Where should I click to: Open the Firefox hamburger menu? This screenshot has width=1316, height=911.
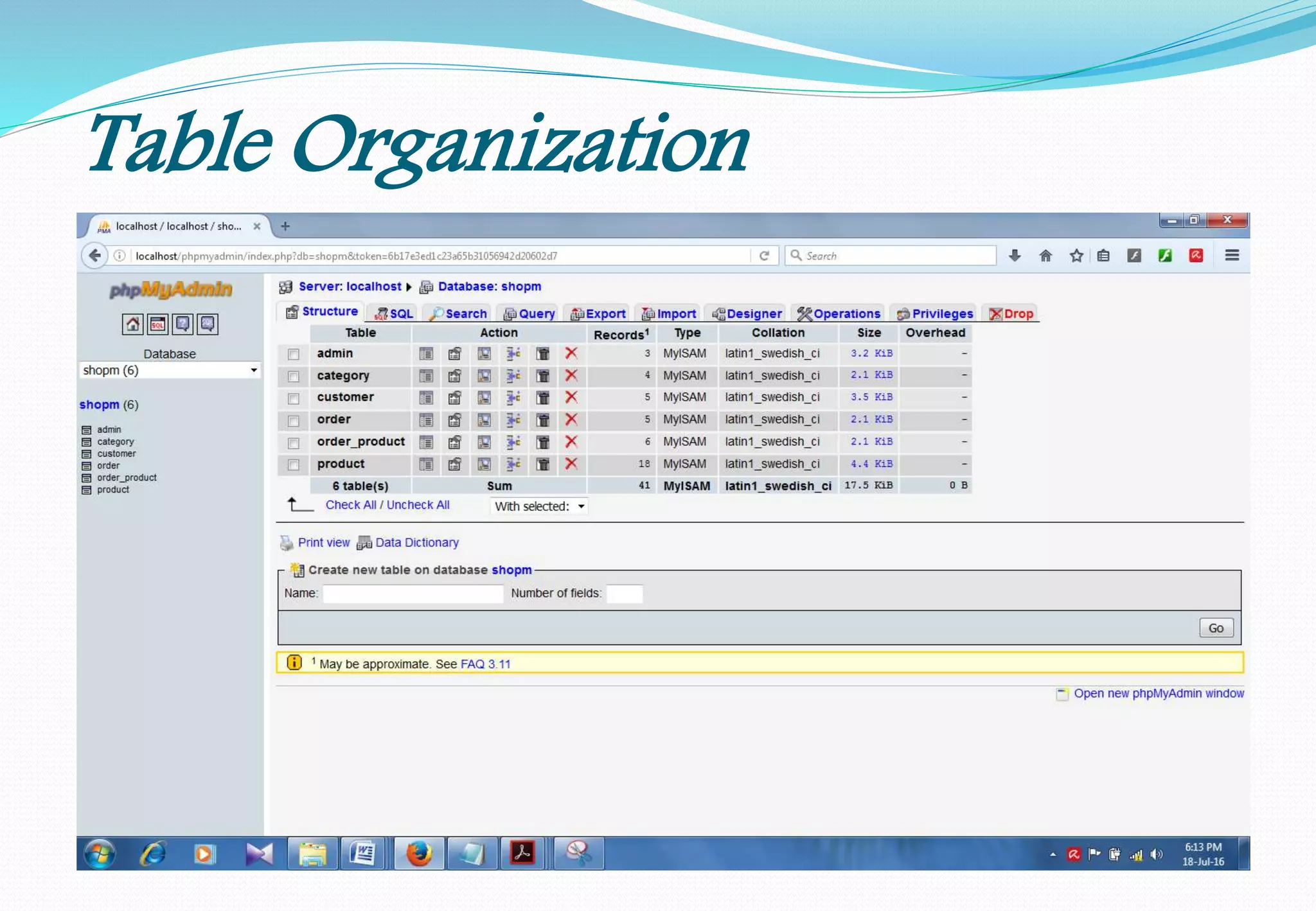tap(1231, 256)
